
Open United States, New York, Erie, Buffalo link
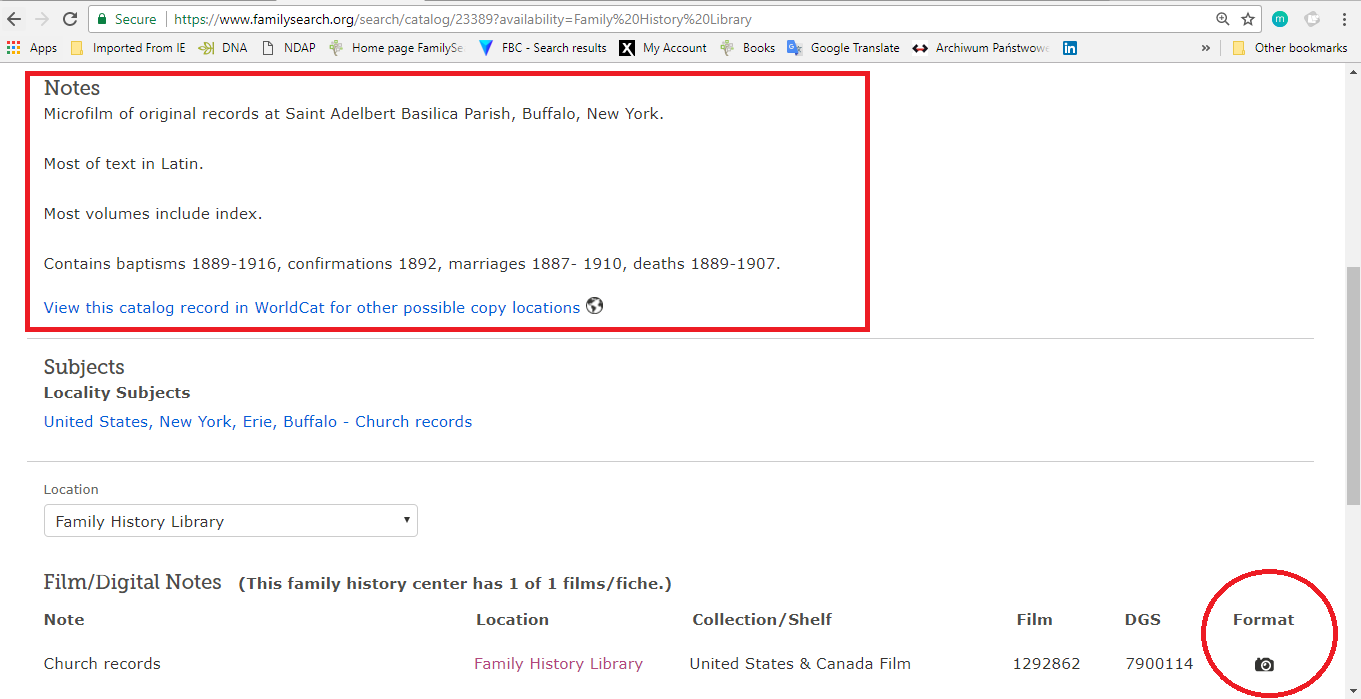pyautogui.click(x=258, y=422)
